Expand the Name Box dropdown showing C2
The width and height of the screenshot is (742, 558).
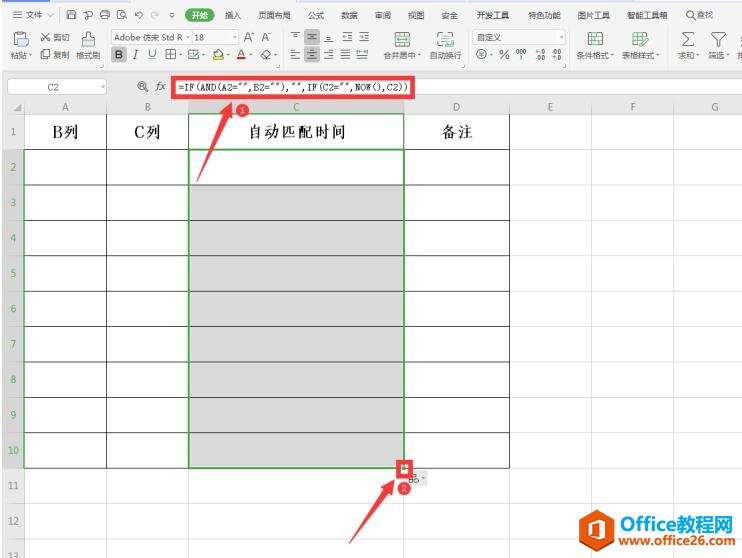click(103, 87)
